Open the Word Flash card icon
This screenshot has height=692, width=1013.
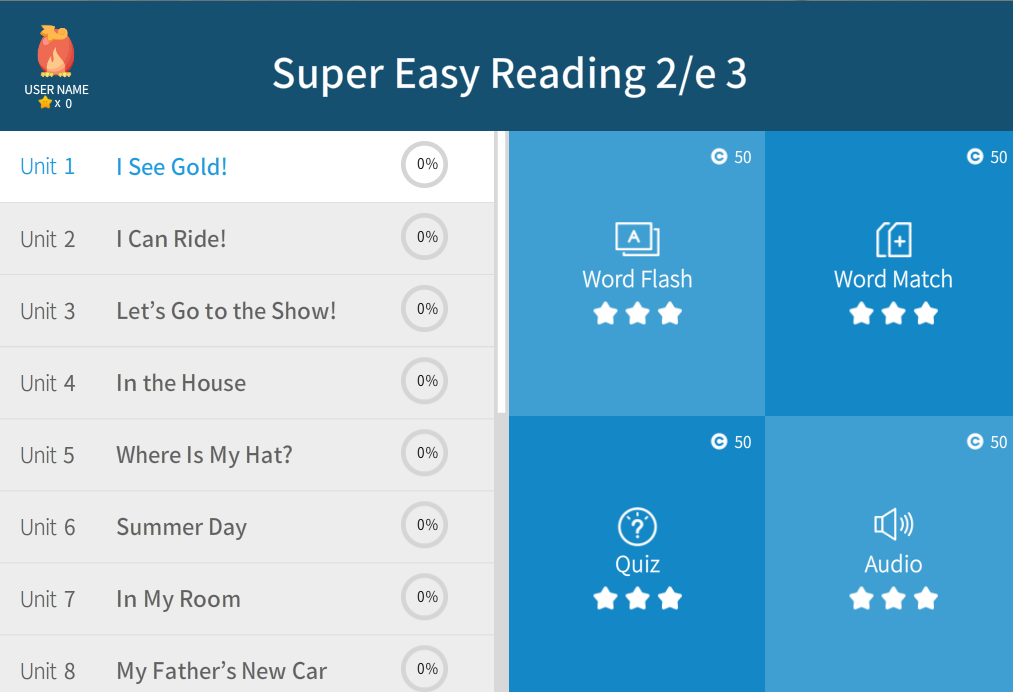[x=637, y=239]
